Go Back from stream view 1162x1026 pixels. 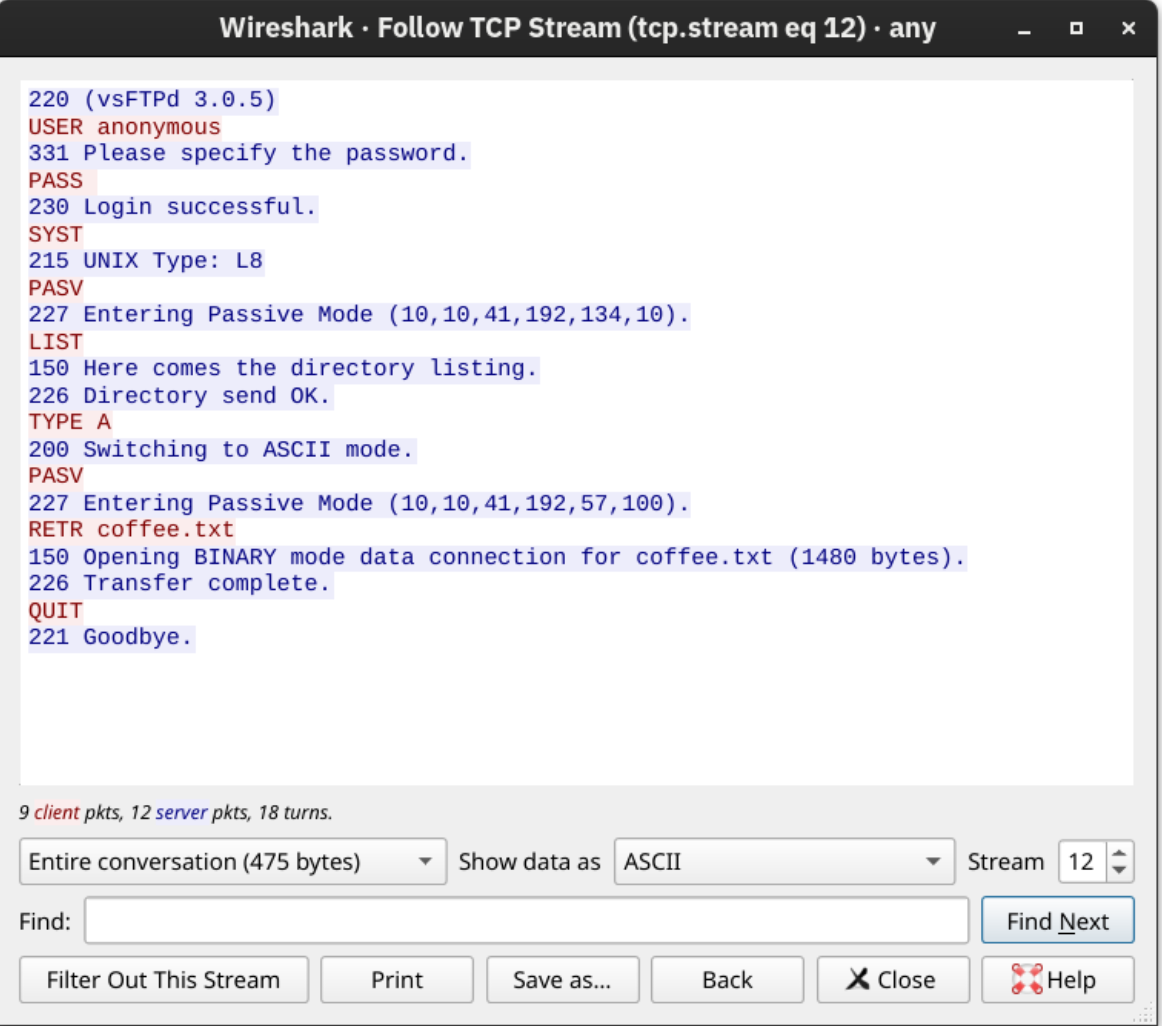click(727, 979)
